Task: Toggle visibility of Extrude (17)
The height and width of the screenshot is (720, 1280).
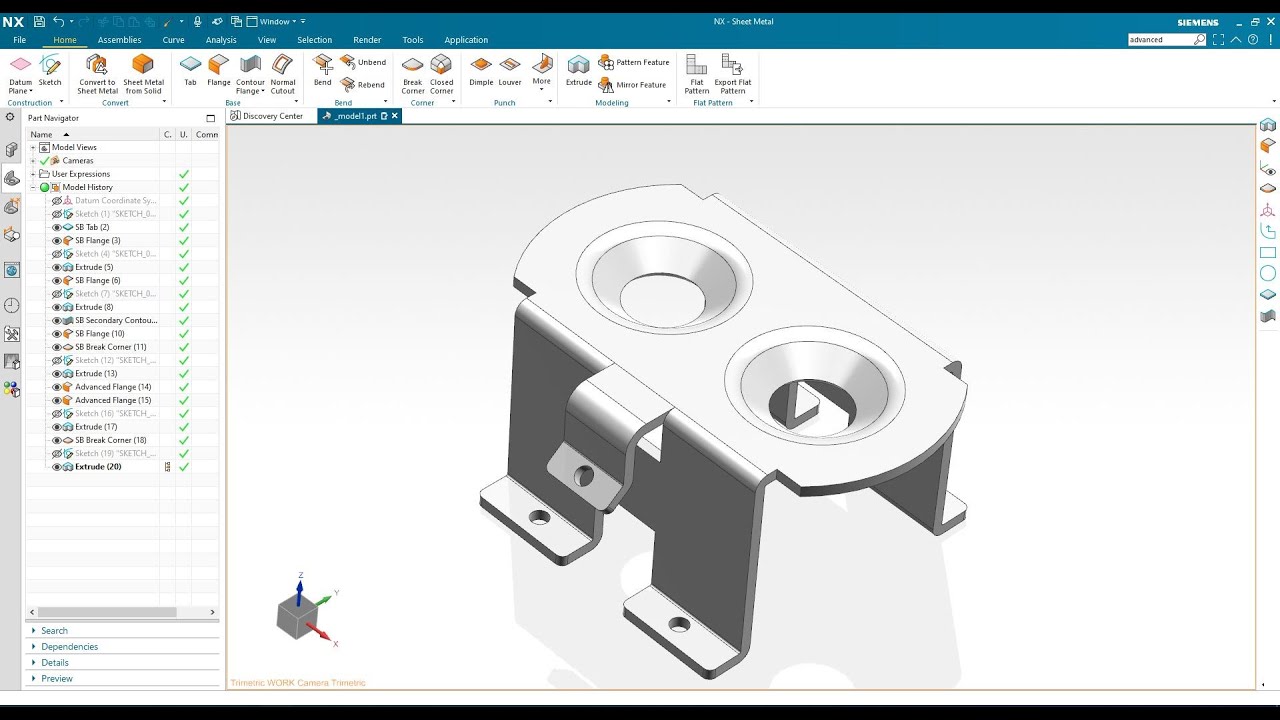Action: click(57, 427)
